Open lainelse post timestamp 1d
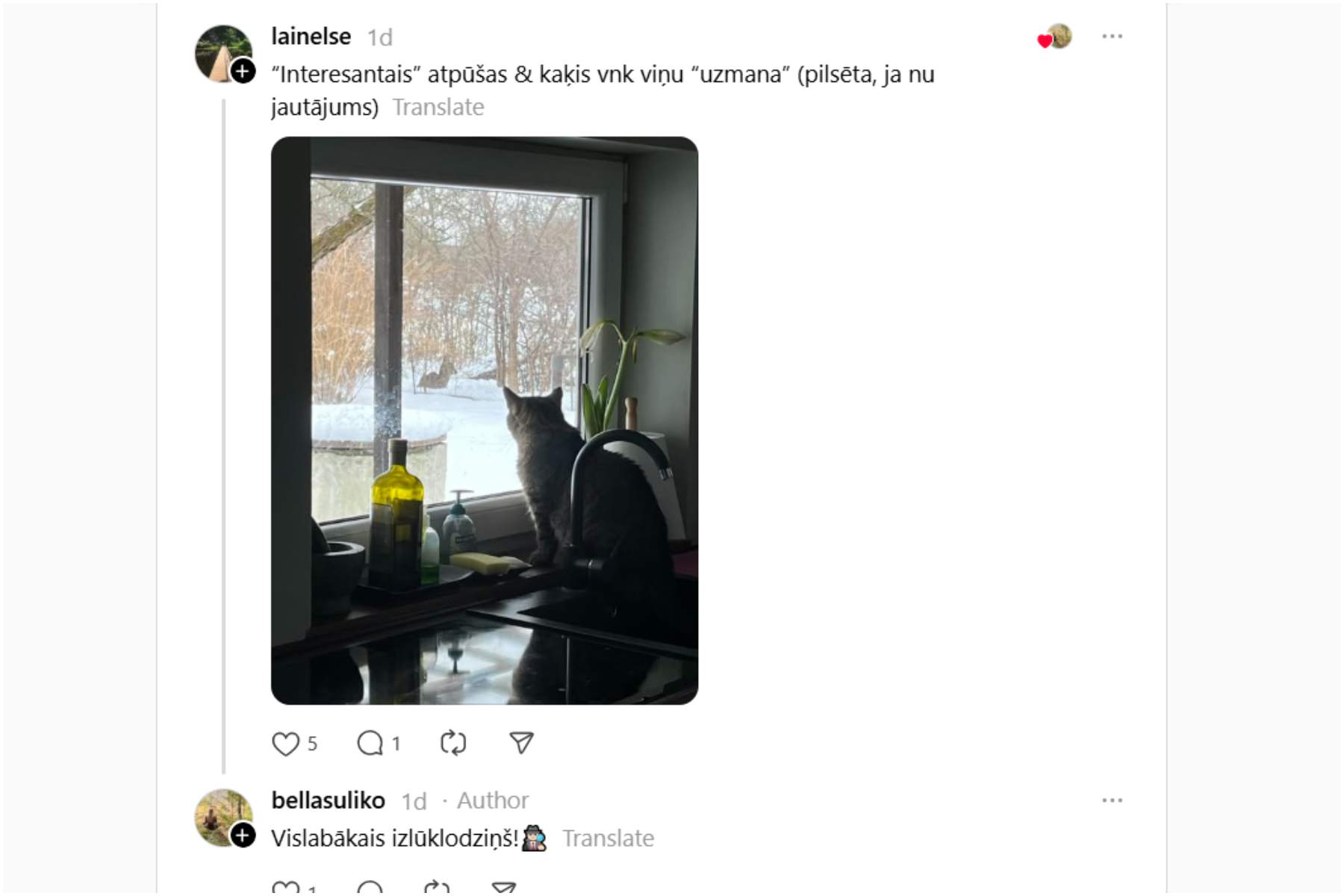 (x=380, y=37)
